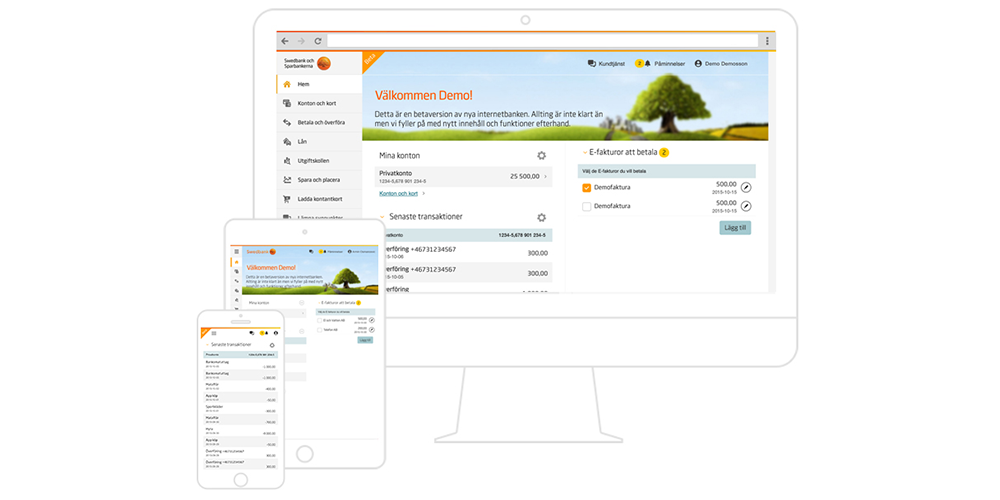Check the Telefon AB checkbox on the tablet
Screen dimensions: 1000x500
[x=320, y=330]
